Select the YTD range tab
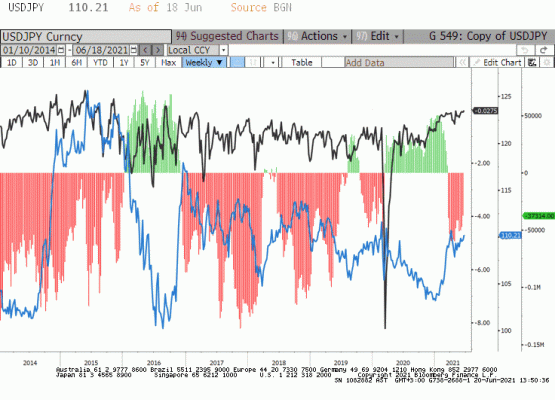 click(100, 63)
